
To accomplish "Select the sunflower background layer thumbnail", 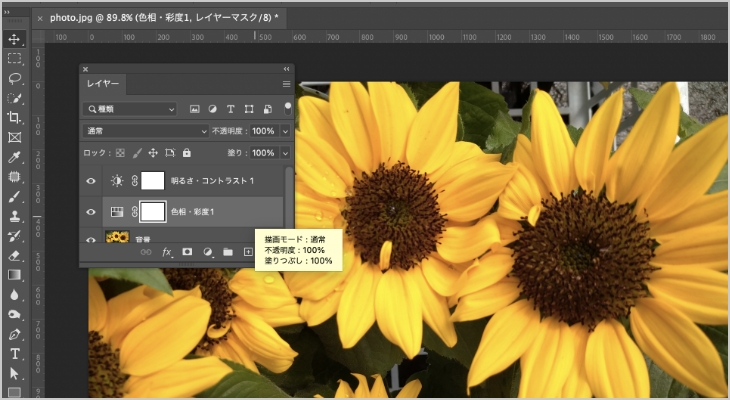I will coord(117,237).
